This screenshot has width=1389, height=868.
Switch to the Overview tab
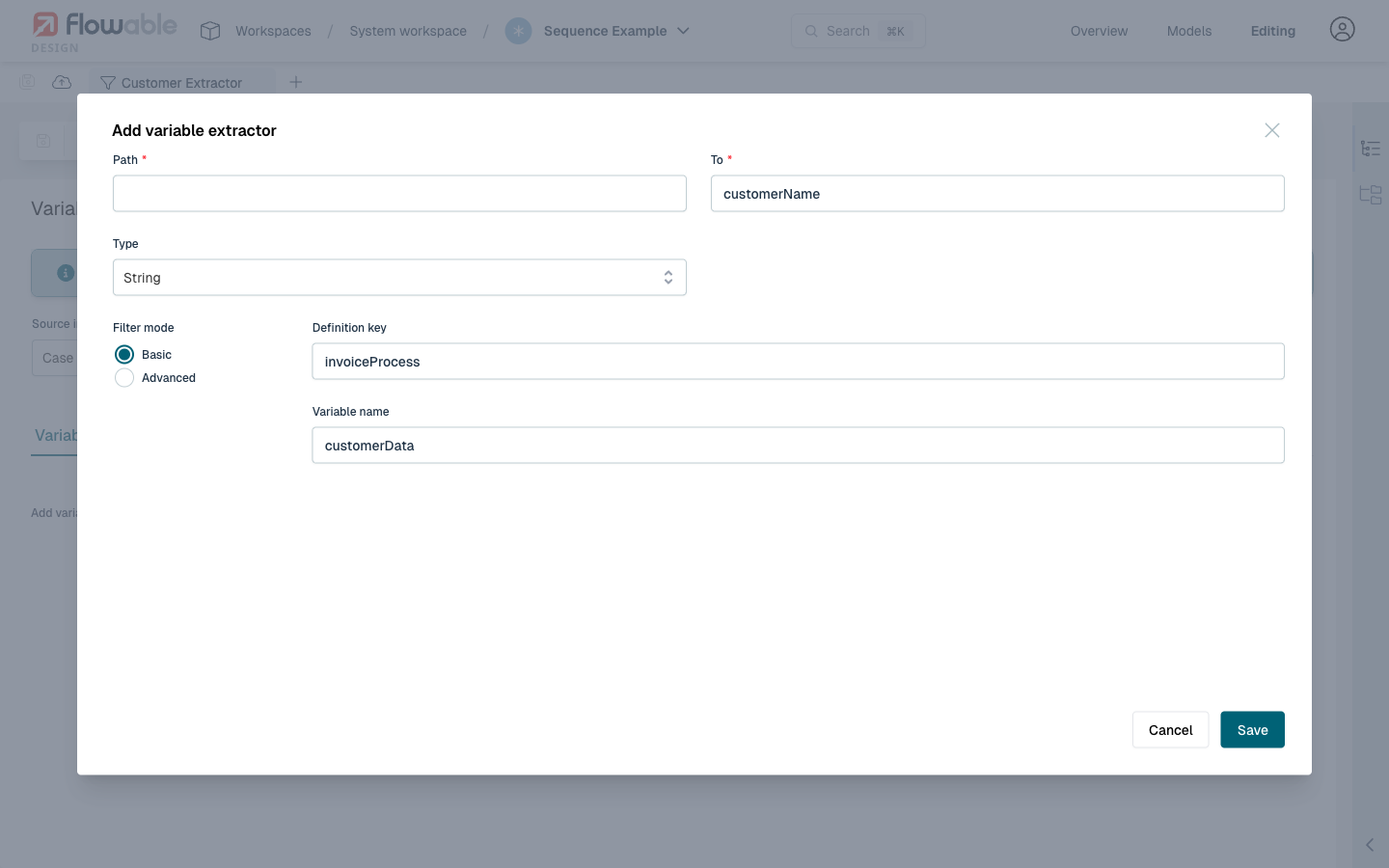pyautogui.click(x=1098, y=30)
